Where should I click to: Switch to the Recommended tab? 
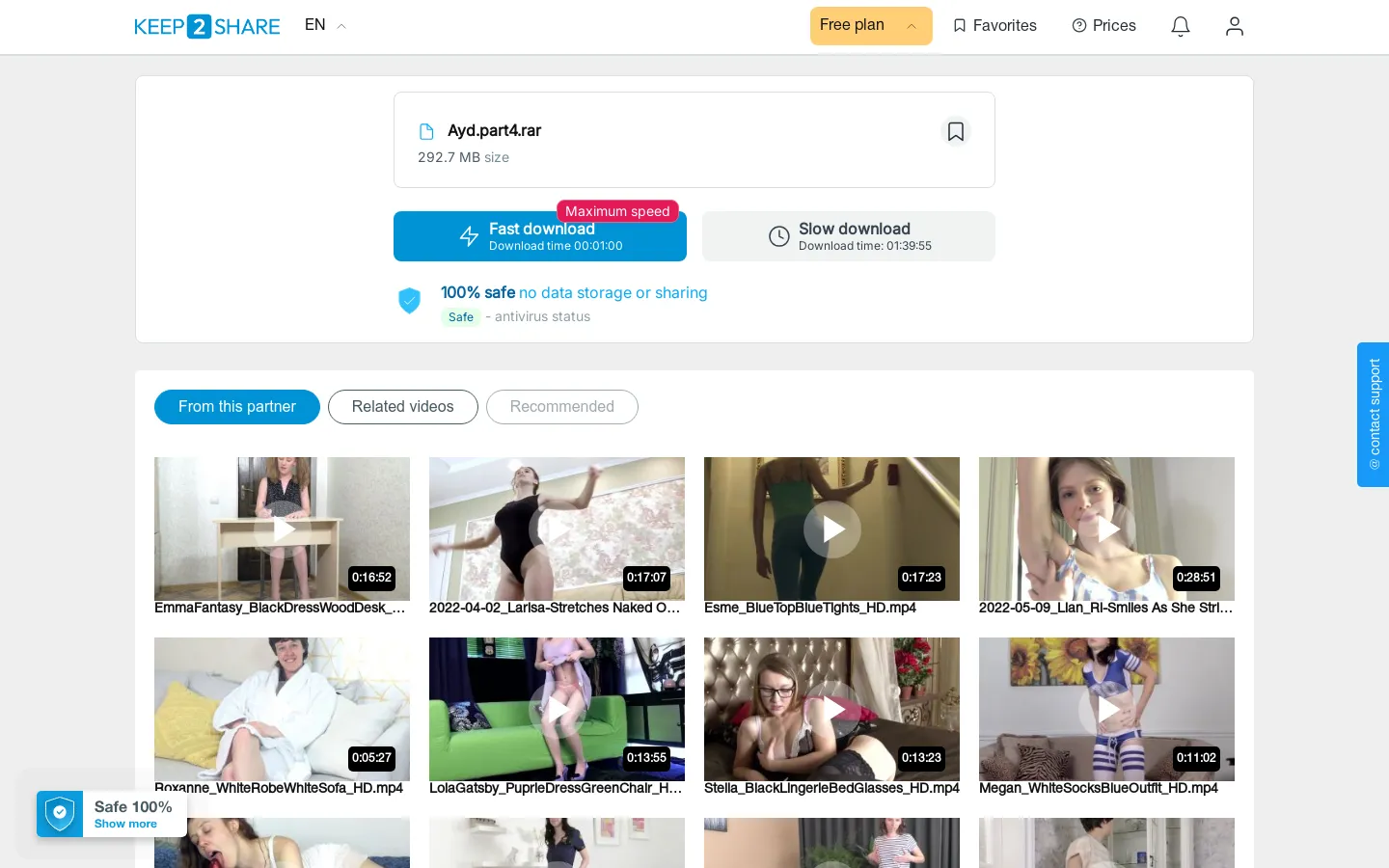click(x=562, y=407)
